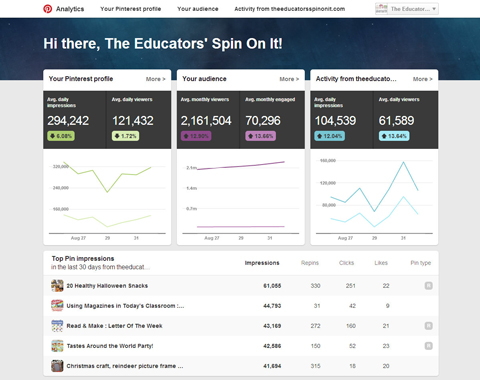The height and width of the screenshot is (380, 480).
Task: Open the 20 Healthy Halloween Snacks thumbnail
Action: coord(57,286)
